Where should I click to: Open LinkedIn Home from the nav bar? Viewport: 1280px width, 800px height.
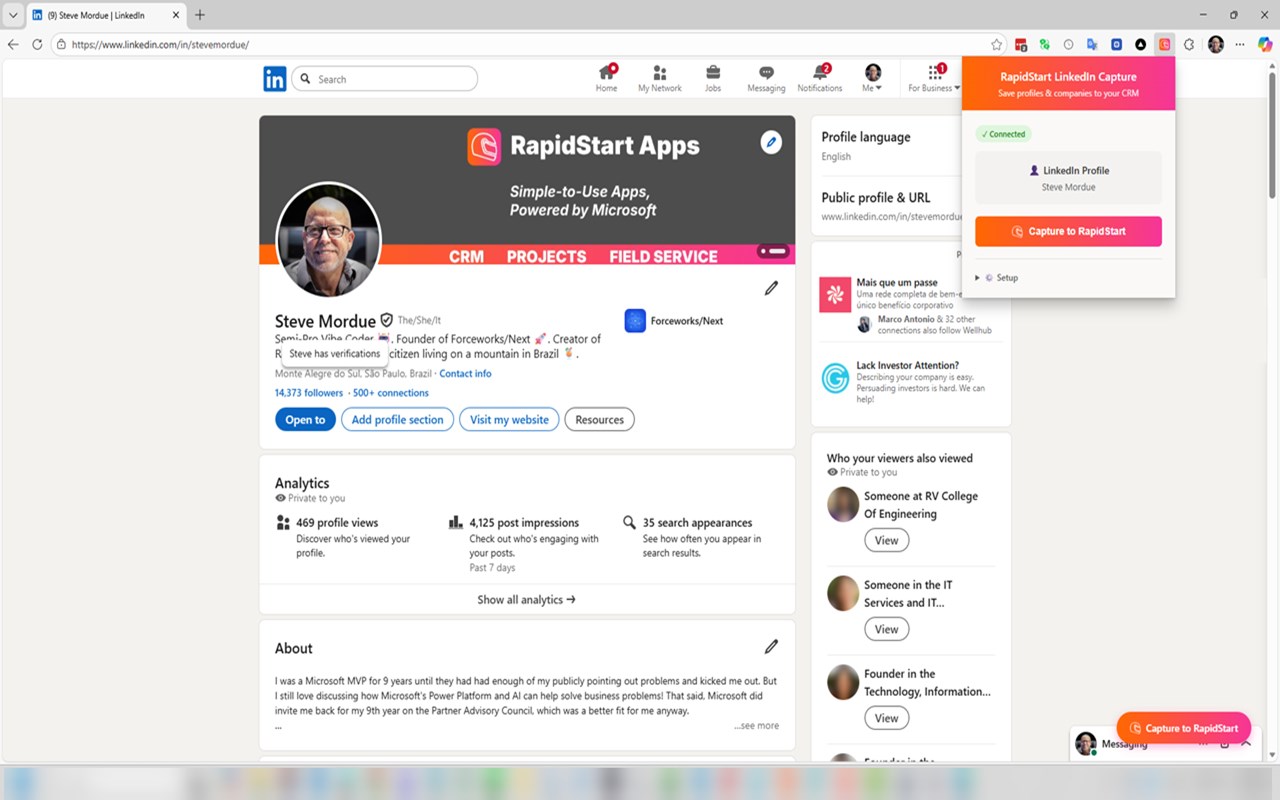click(606, 78)
